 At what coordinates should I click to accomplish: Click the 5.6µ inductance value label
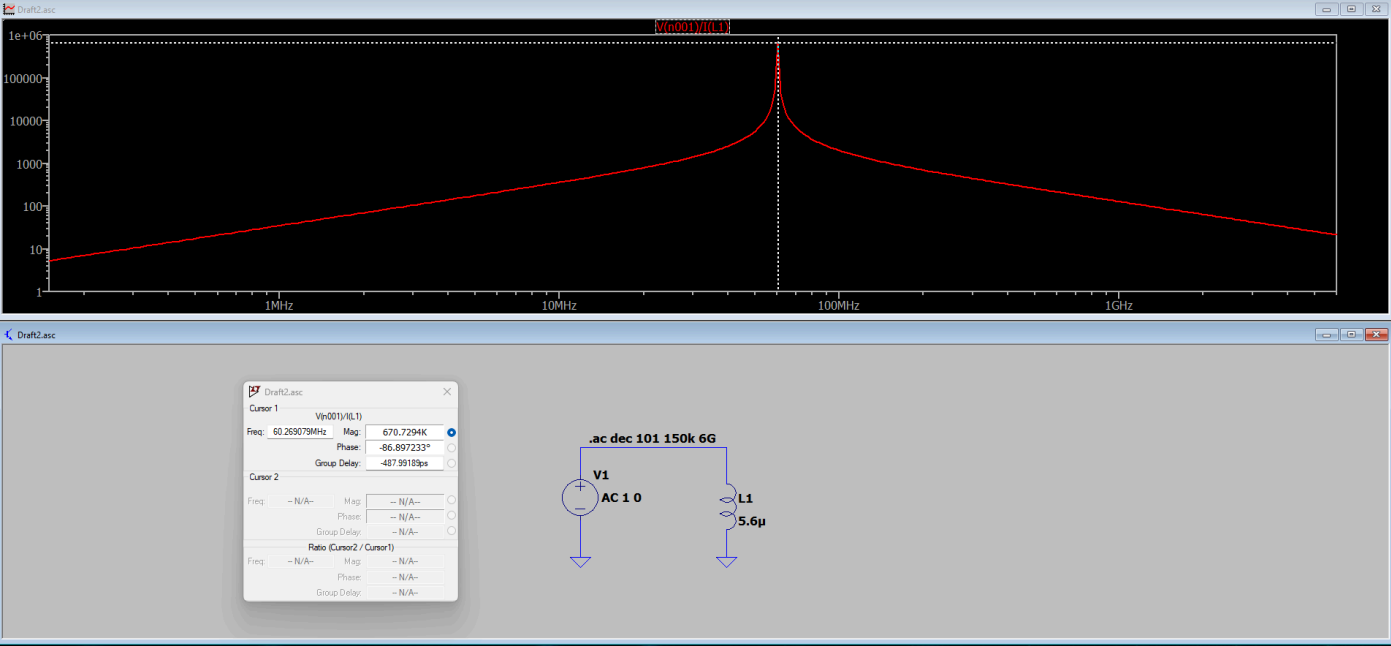point(752,521)
